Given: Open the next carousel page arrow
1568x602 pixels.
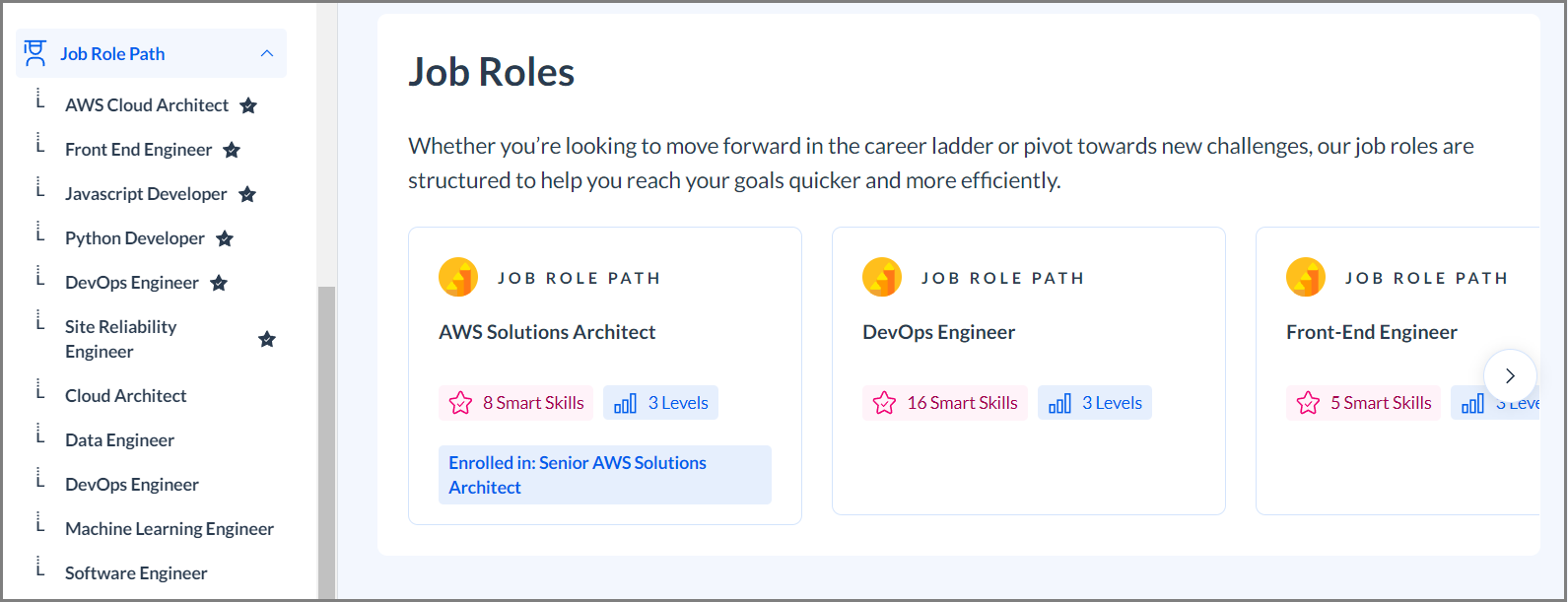Looking at the screenshot, I should pyautogui.click(x=1509, y=375).
